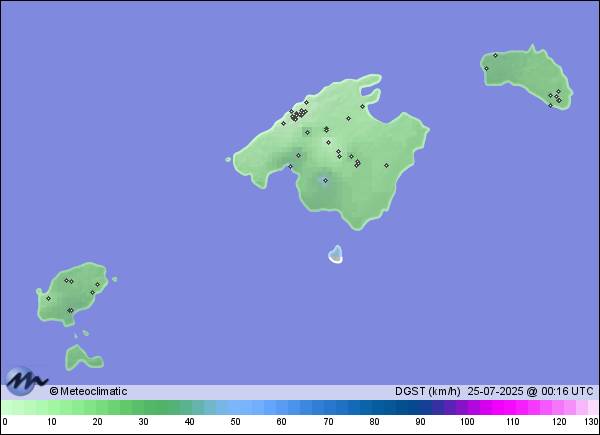Viewport: 600px width, 435px height.
Task: Select the easternmost station marker on Ibiza
Action: pos(98,285)
